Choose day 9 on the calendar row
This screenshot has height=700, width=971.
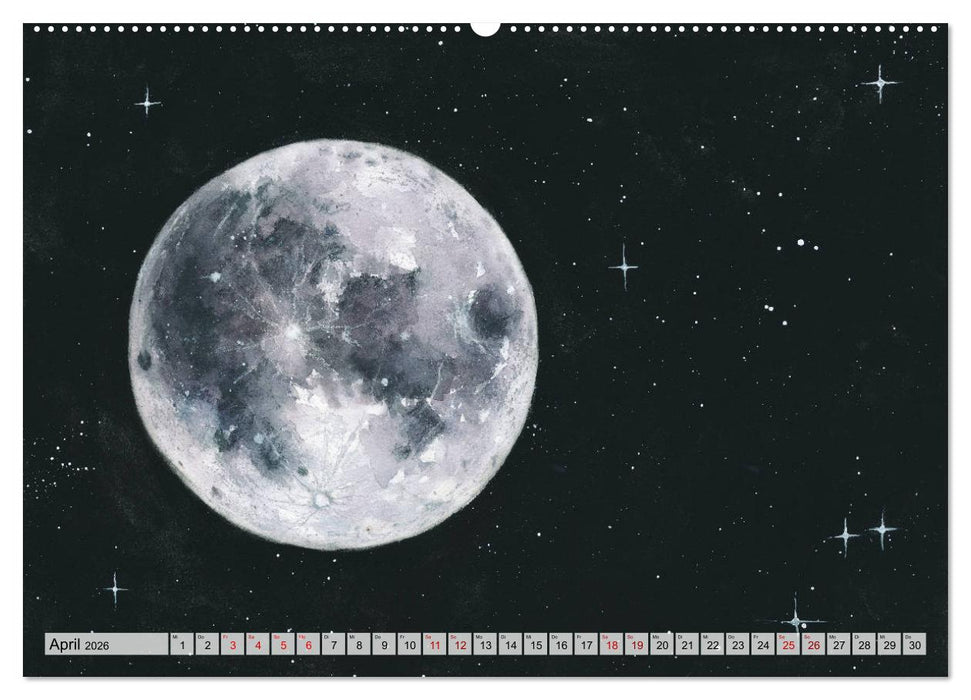coord(384,645)
